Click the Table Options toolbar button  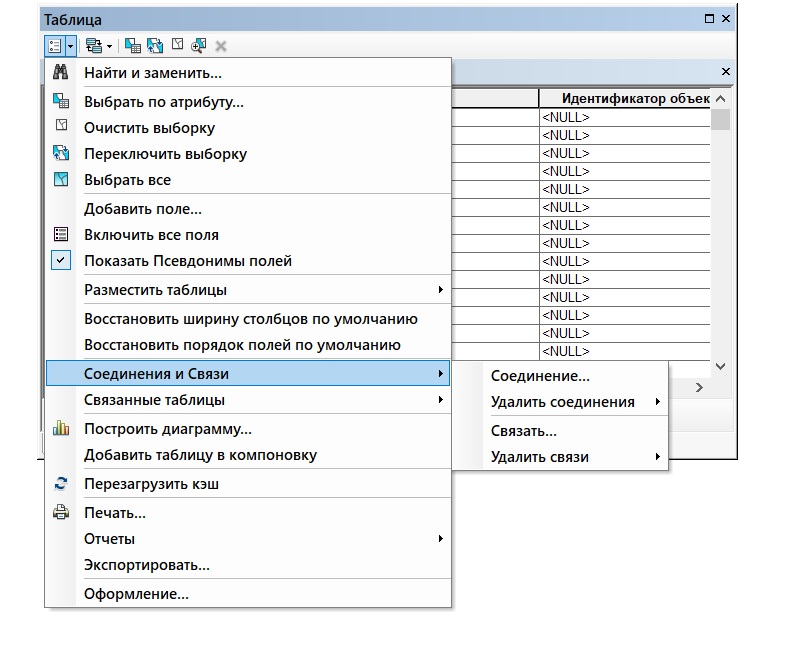54,46
